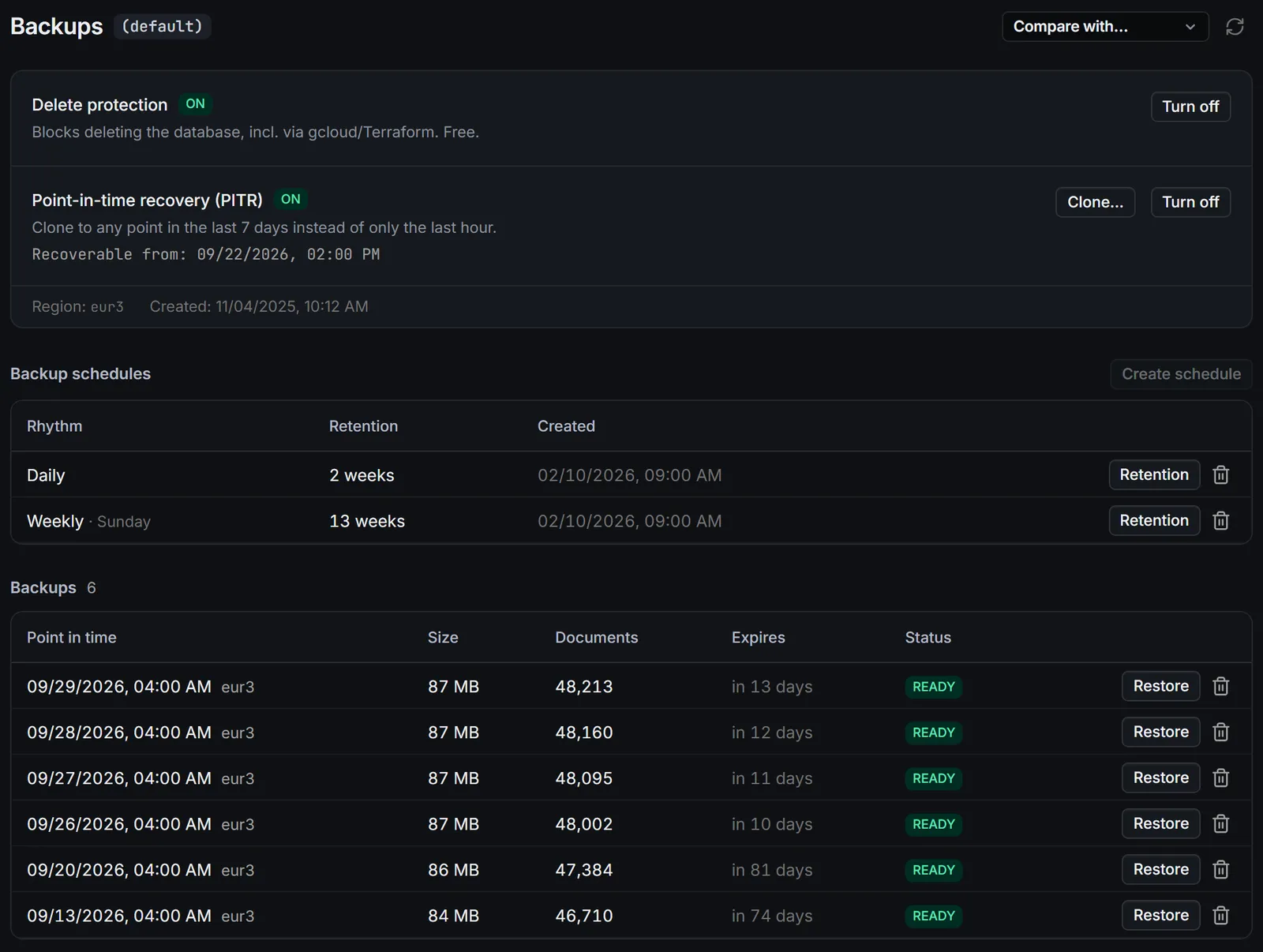This screenshot has width=1263, height=952.
Task: Open the Compare with dropdown
Action: click(1105, 27)
